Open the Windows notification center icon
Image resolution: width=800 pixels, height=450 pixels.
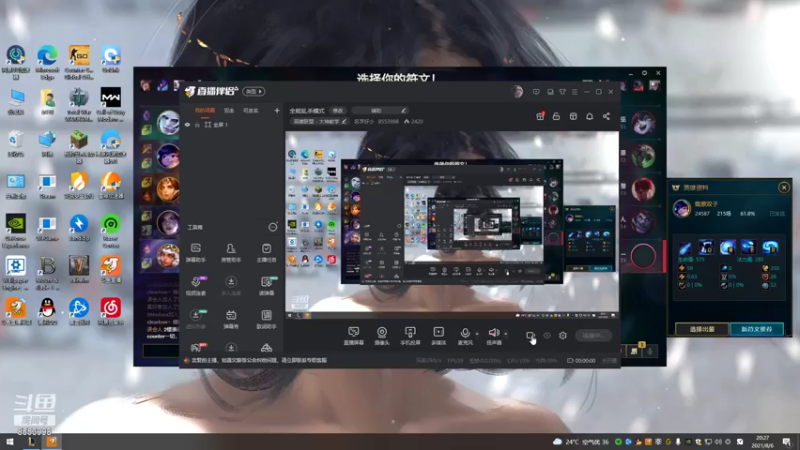[787, 442]
